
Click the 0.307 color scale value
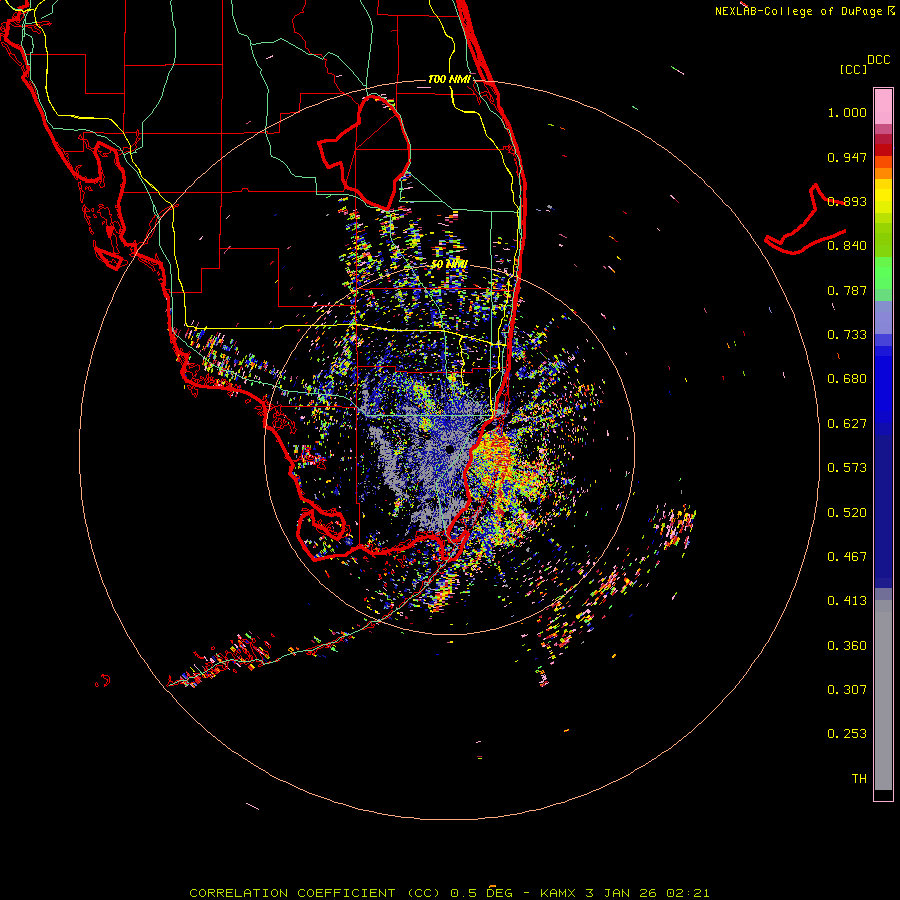pyautogui.click(x=847, y=690)
